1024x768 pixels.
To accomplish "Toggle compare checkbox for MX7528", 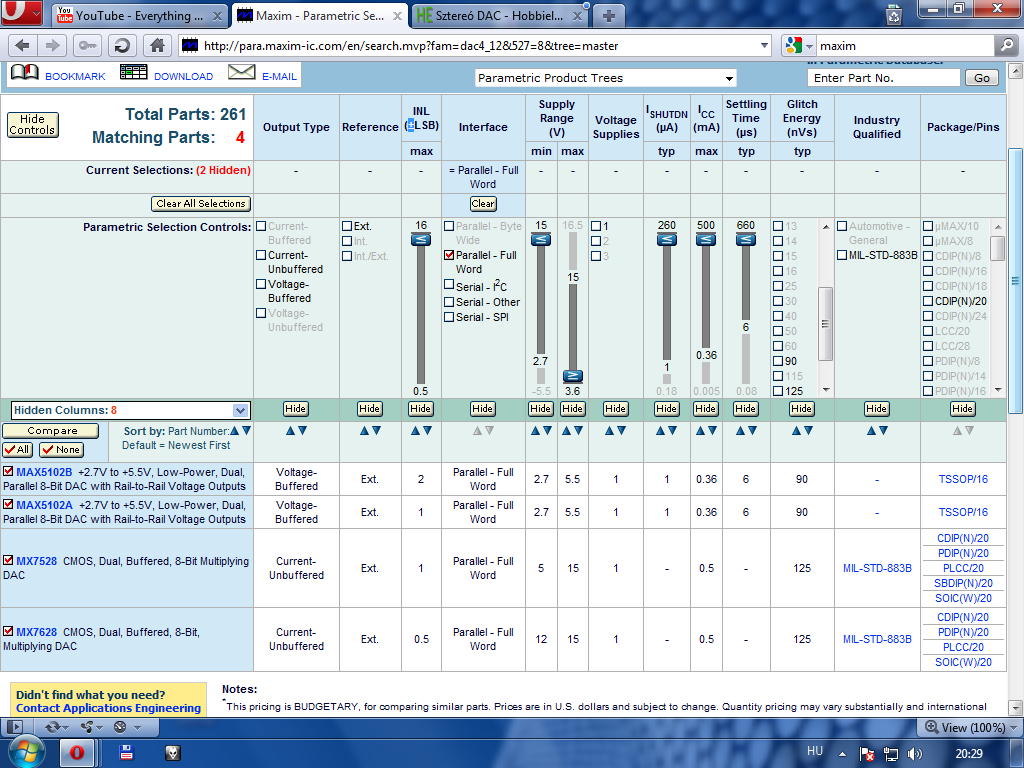I will [x=8, y=560].
